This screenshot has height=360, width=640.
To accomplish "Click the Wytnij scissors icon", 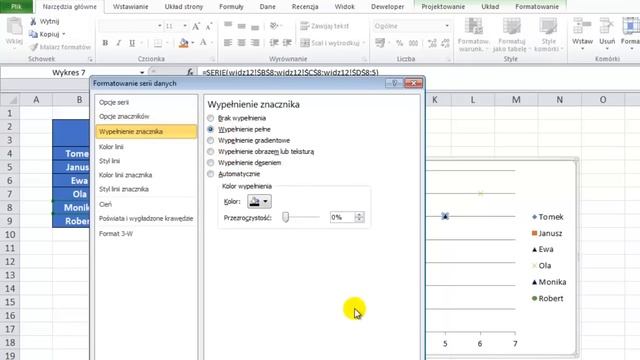I will click(x=33, y=21).
